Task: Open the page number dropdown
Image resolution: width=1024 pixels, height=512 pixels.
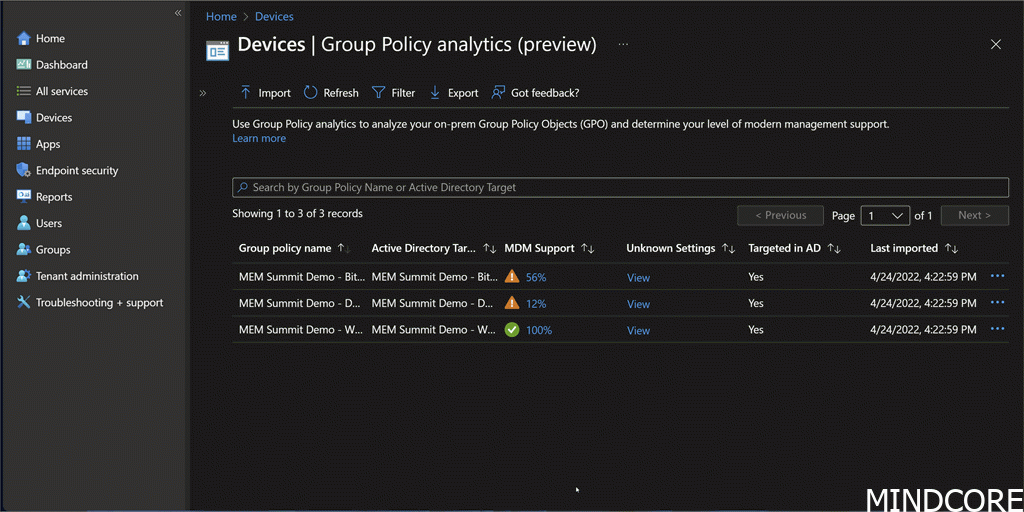Action: (x=885, y=215)
